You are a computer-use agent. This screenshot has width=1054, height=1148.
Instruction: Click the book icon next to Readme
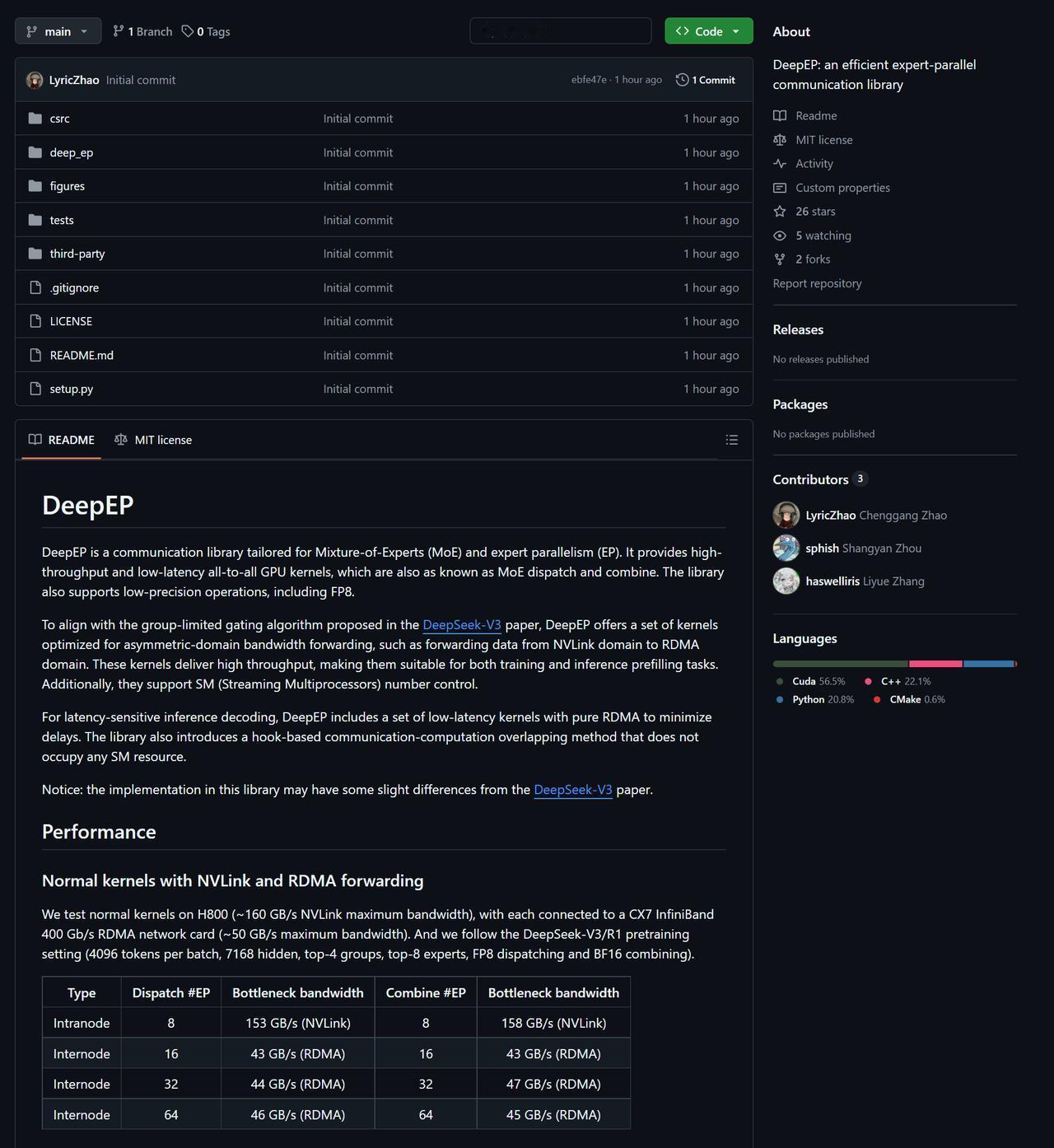[x=780, y=115]
